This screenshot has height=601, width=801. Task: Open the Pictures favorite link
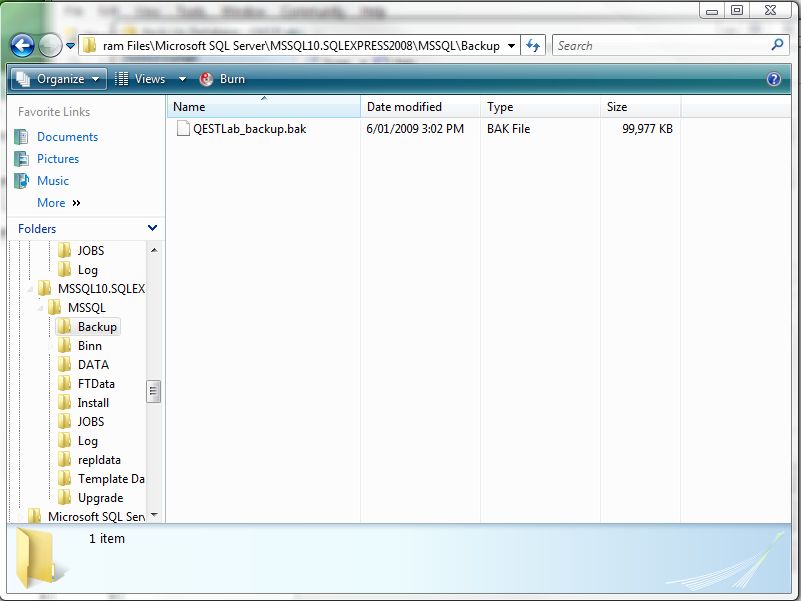pyautogui.click(x=58, y=159)
